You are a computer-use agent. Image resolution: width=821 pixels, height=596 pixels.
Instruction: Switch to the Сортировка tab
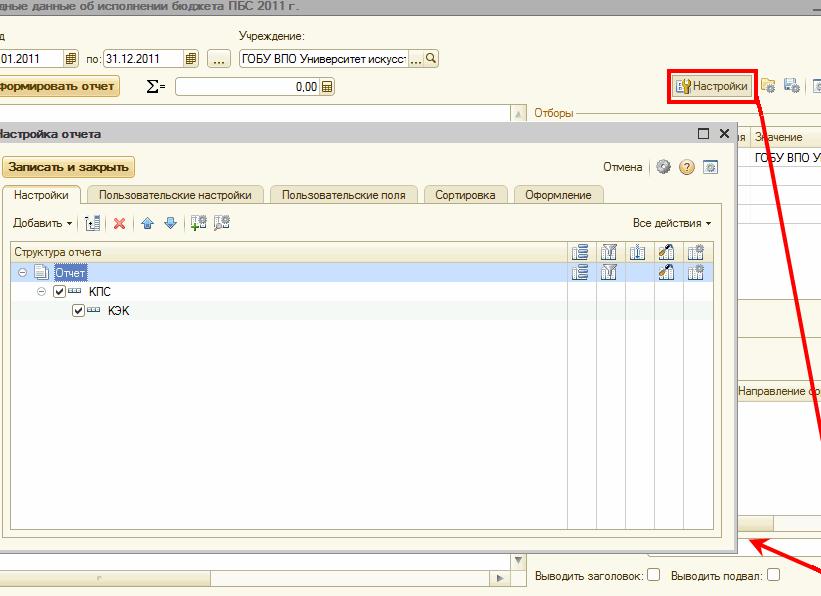tap(465, 195)
